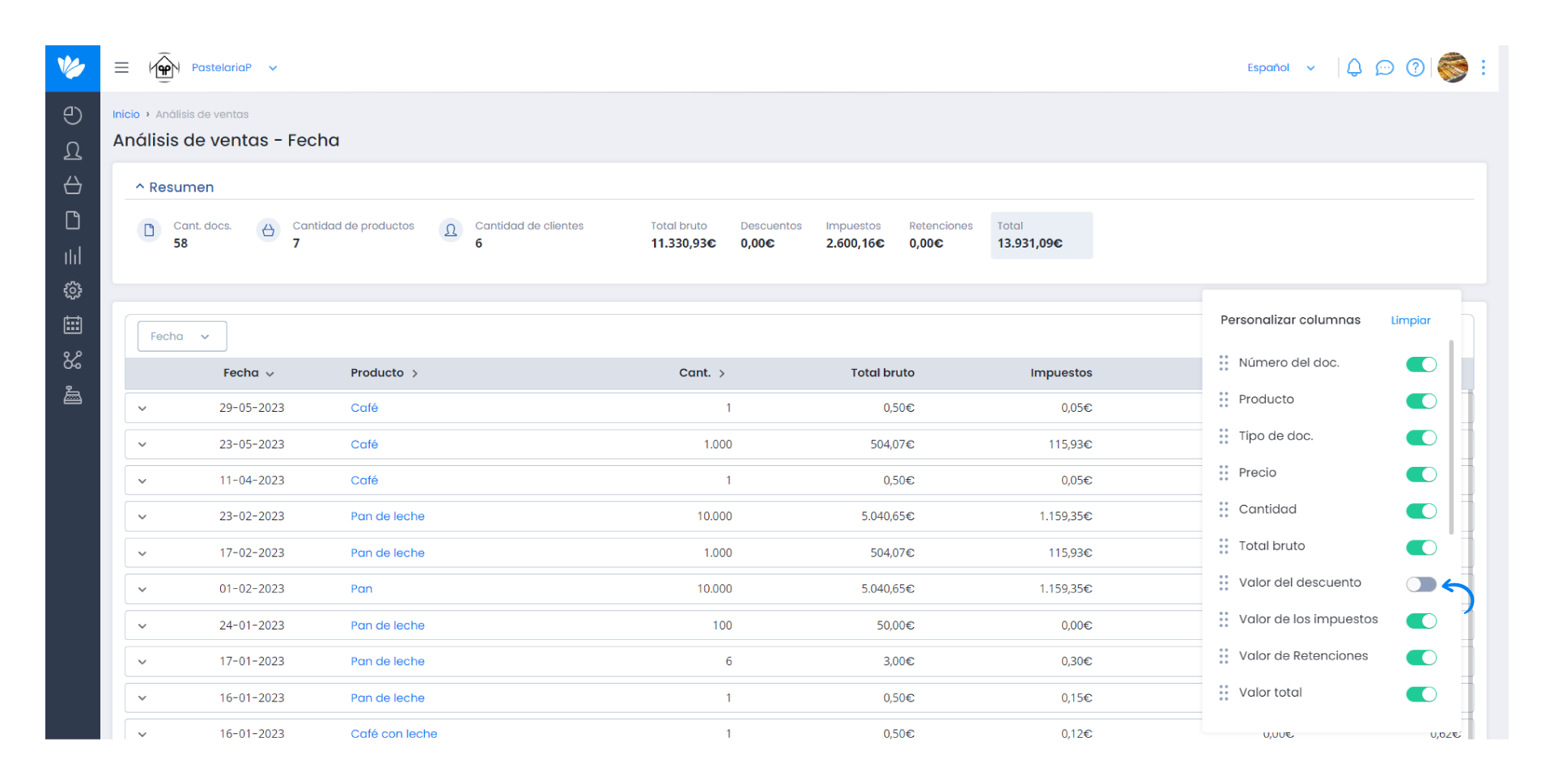Expand the 23-02-2023 row
Image resolution: width=1554 pixels, height=784 pixels.
pyautogui.click(x=142, y=517)
